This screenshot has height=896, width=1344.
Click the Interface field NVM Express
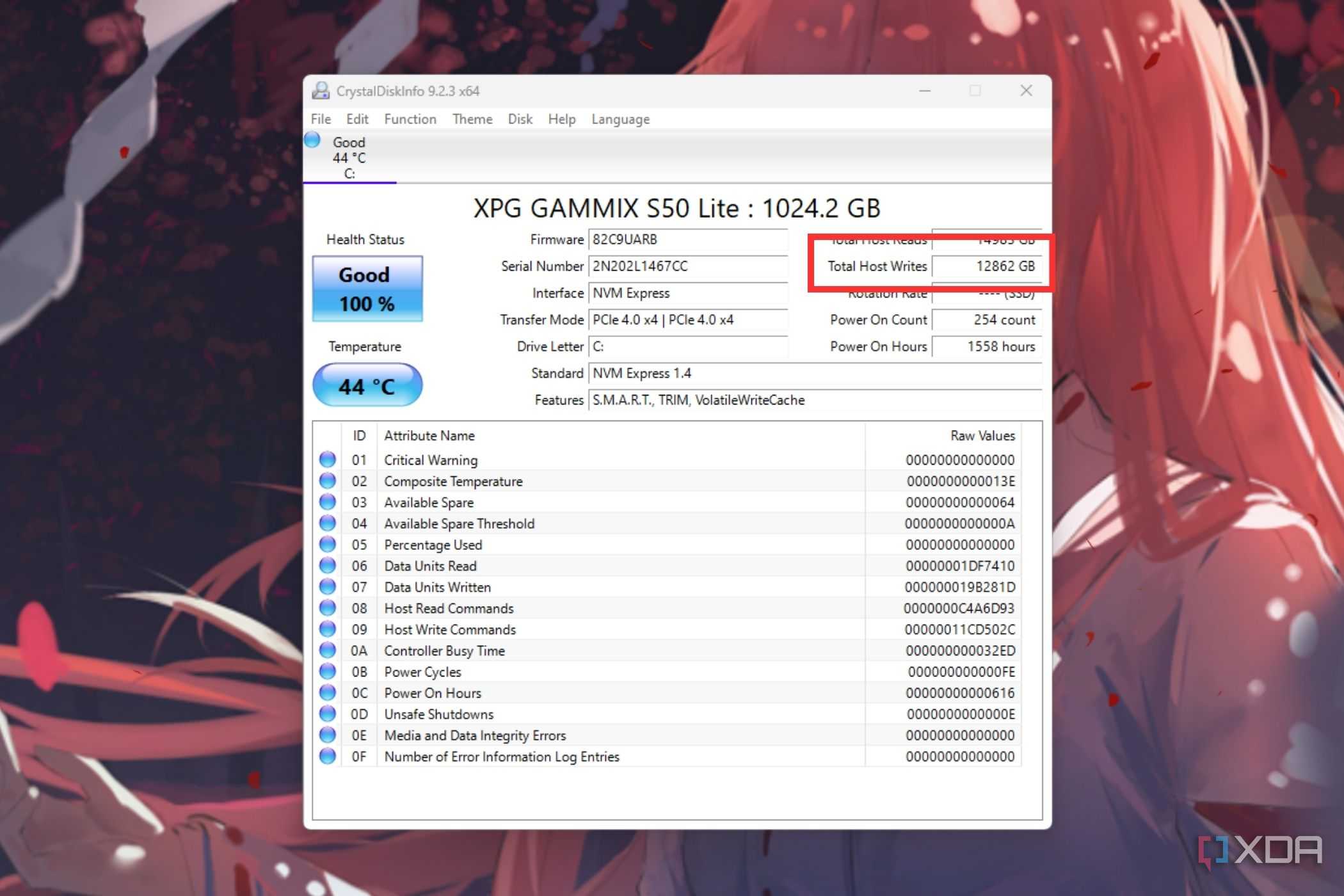pos(688,293)
